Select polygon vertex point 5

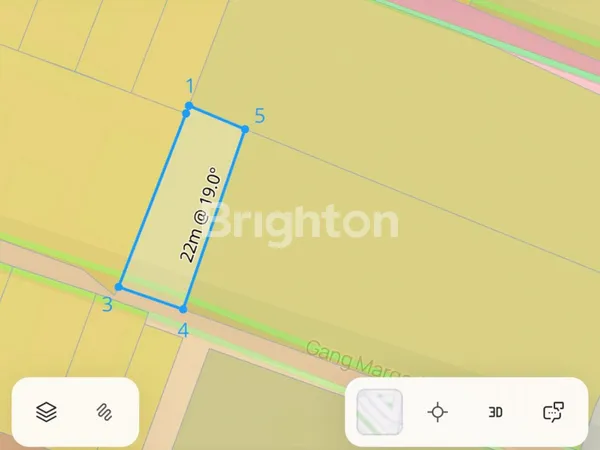[245, 130]
